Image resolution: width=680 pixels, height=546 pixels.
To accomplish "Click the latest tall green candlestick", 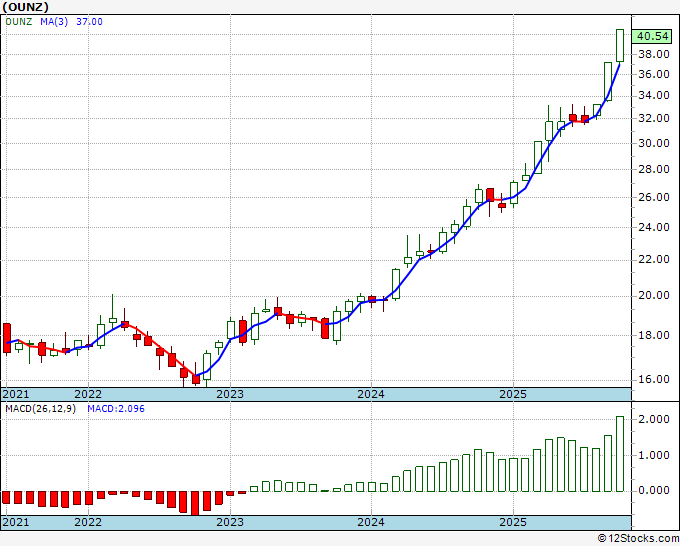I will [620, 46].
